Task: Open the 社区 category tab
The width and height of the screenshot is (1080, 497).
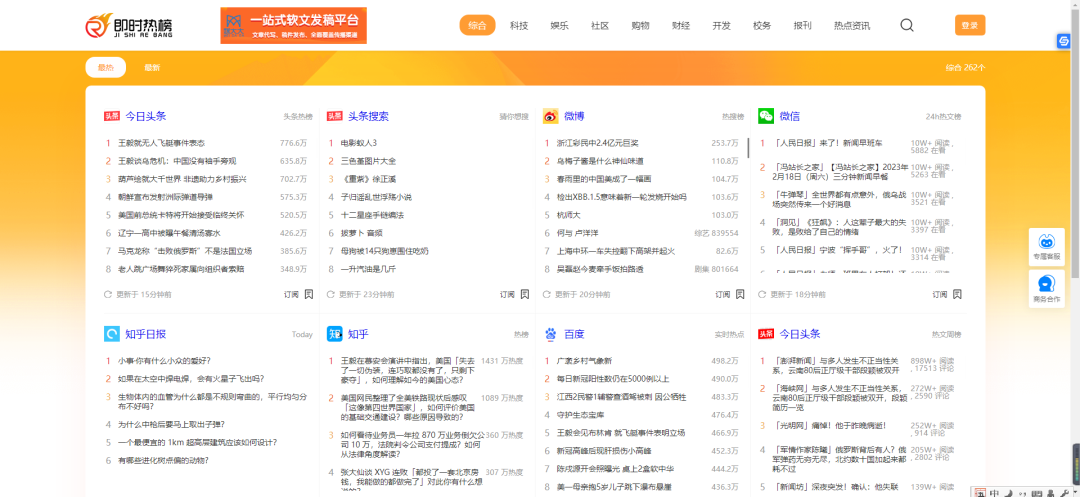Action: point(600,25)
